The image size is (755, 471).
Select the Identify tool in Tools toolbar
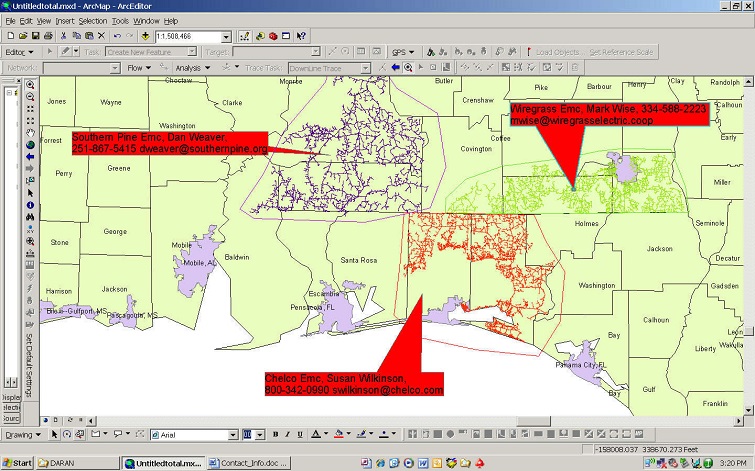click(x=30, y=205)
